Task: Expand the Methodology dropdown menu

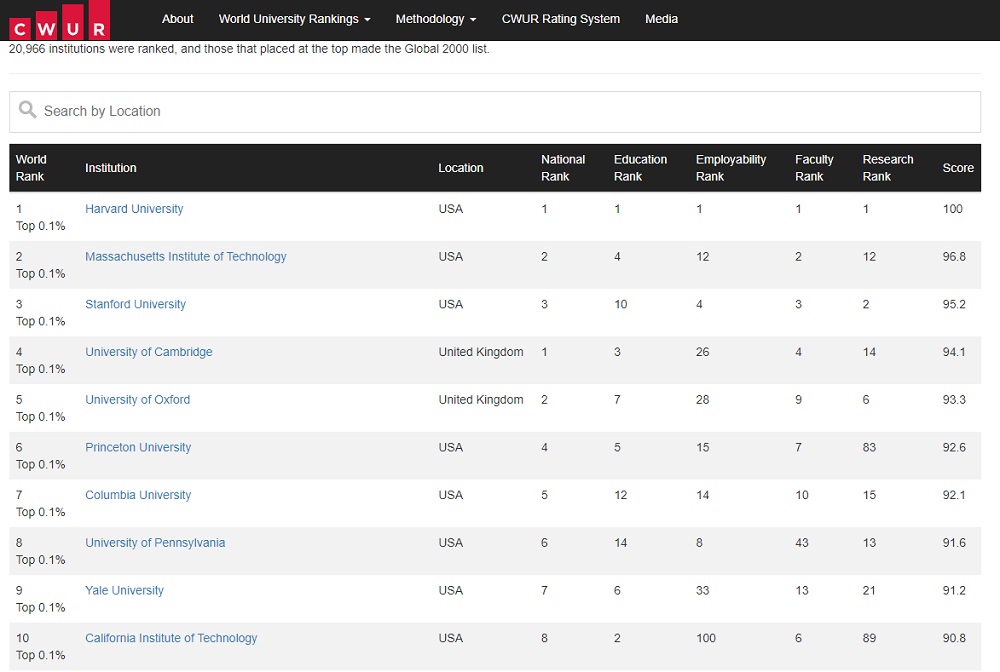Action: click(x=435, y=19)
